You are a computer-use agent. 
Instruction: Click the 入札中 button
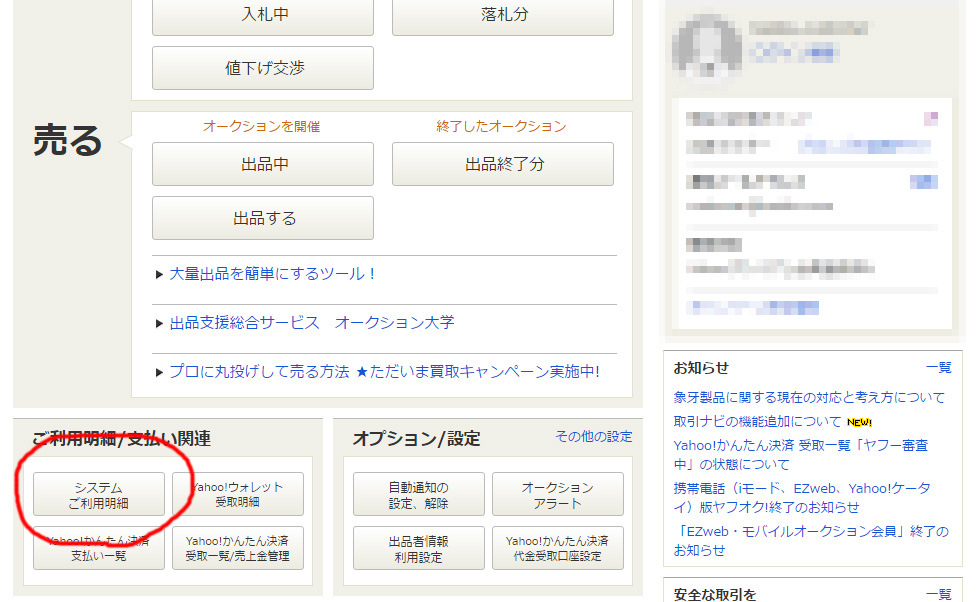click(x=263, y=15)
